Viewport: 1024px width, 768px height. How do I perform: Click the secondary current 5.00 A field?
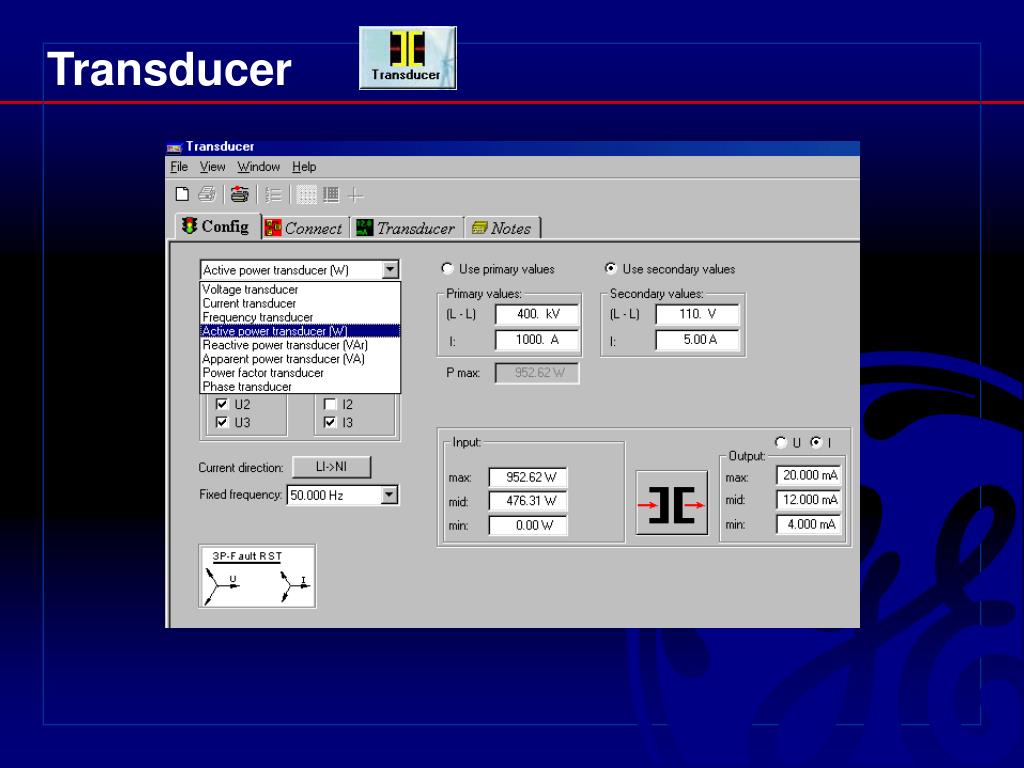point(697,340)
